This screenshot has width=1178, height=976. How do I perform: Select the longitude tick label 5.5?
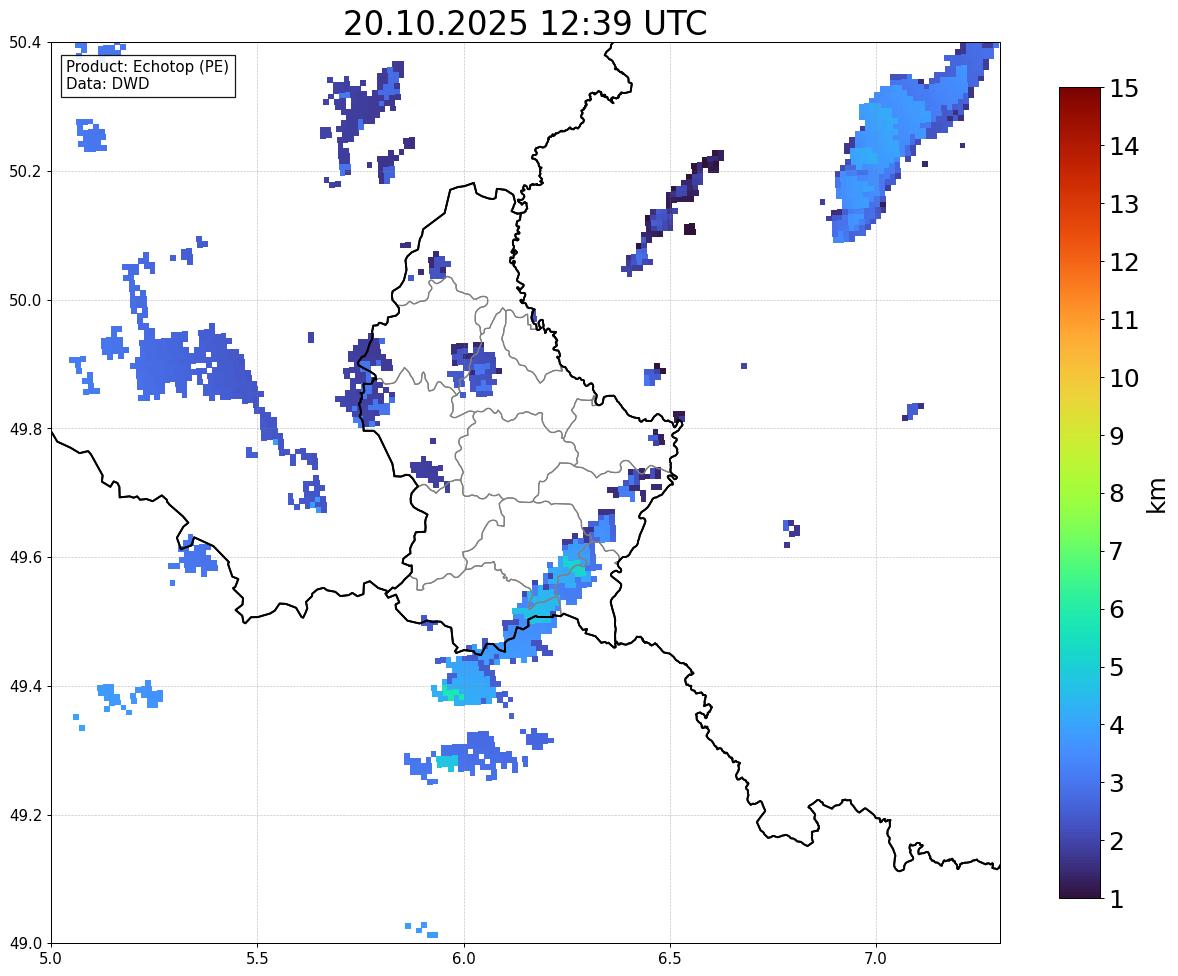(x=258, y=959)
